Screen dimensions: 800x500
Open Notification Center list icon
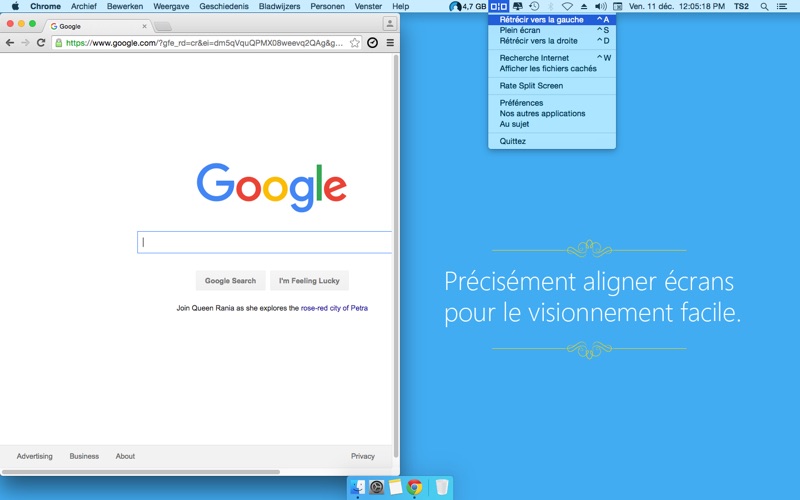click(782, 6)
